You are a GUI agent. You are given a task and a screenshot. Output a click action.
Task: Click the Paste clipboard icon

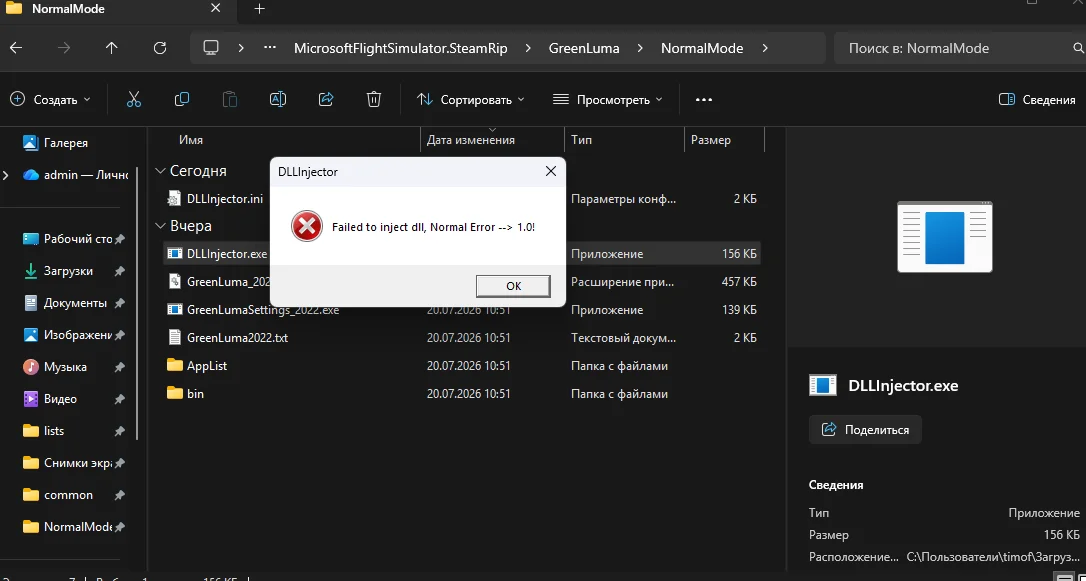230,100
